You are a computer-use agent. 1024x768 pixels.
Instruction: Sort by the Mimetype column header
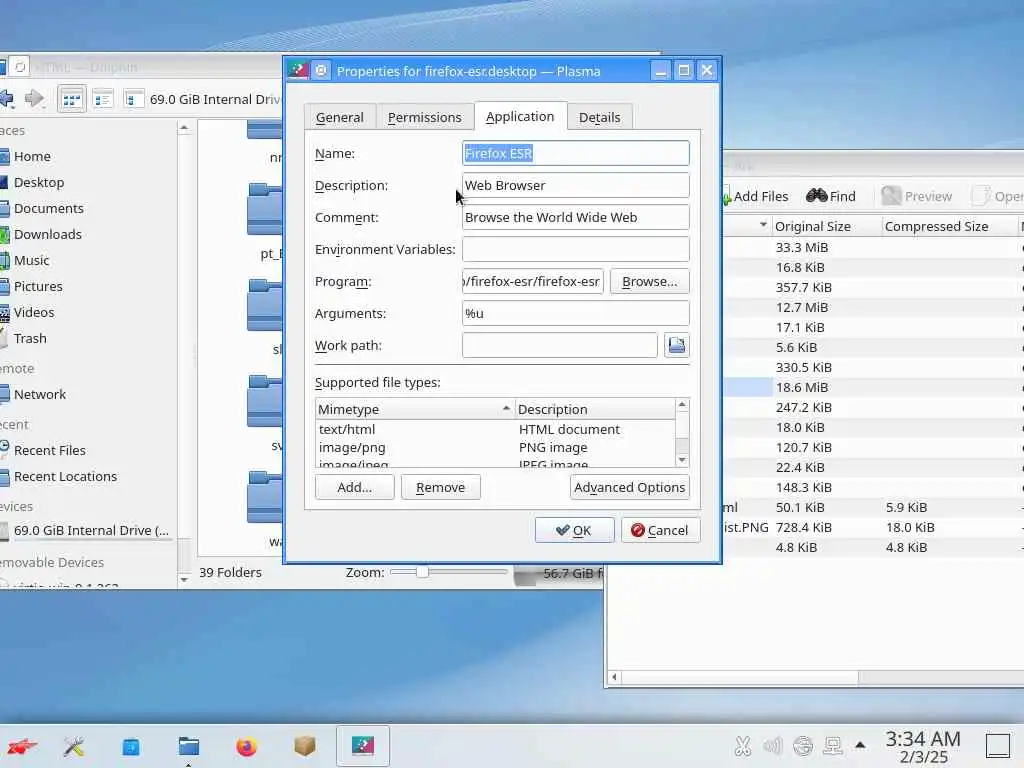(x=415, y=409)
